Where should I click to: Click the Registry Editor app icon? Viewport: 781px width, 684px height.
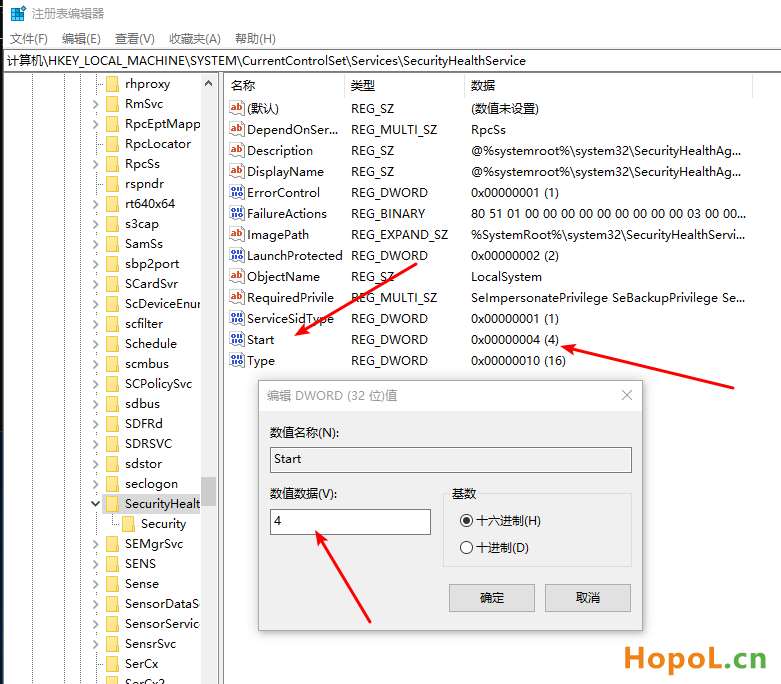coord(18,13)
